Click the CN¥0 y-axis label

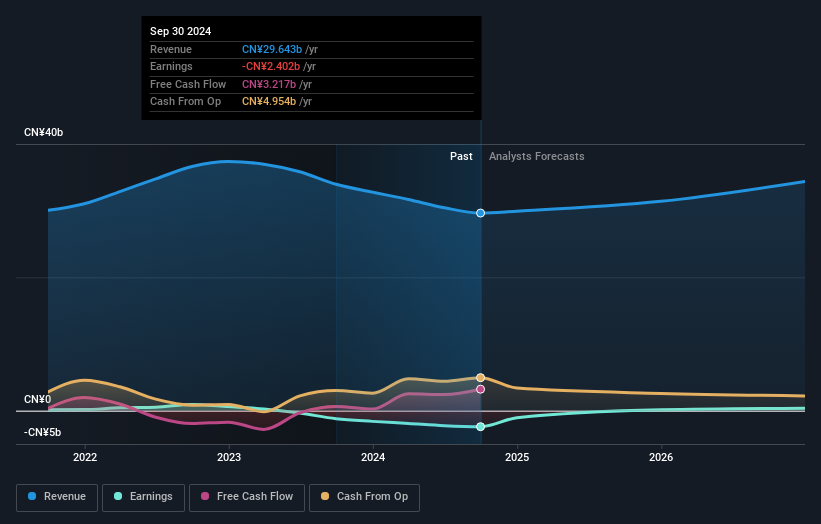[x=38, y=399]
